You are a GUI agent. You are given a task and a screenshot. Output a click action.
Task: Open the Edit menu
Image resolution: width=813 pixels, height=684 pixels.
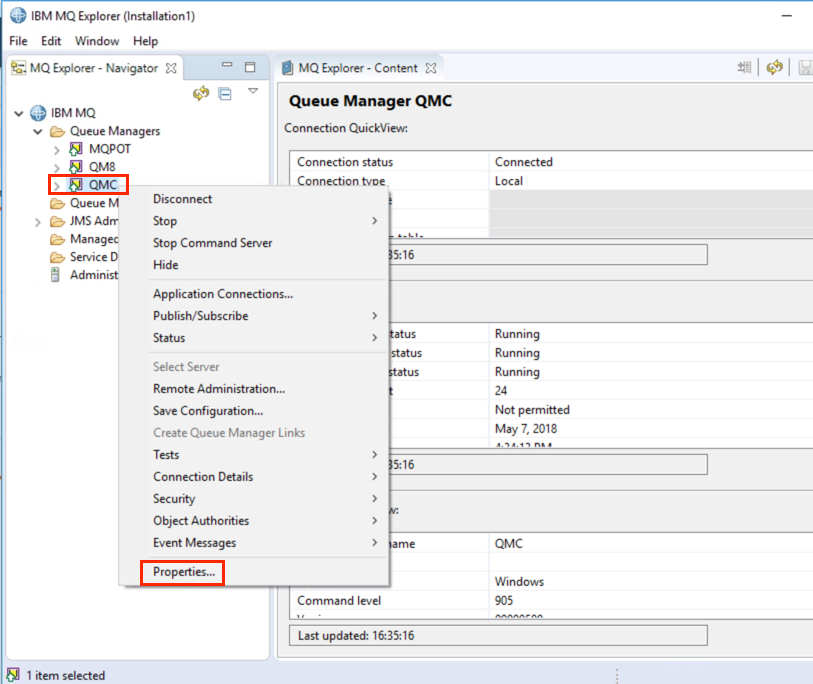coord(51,41)
